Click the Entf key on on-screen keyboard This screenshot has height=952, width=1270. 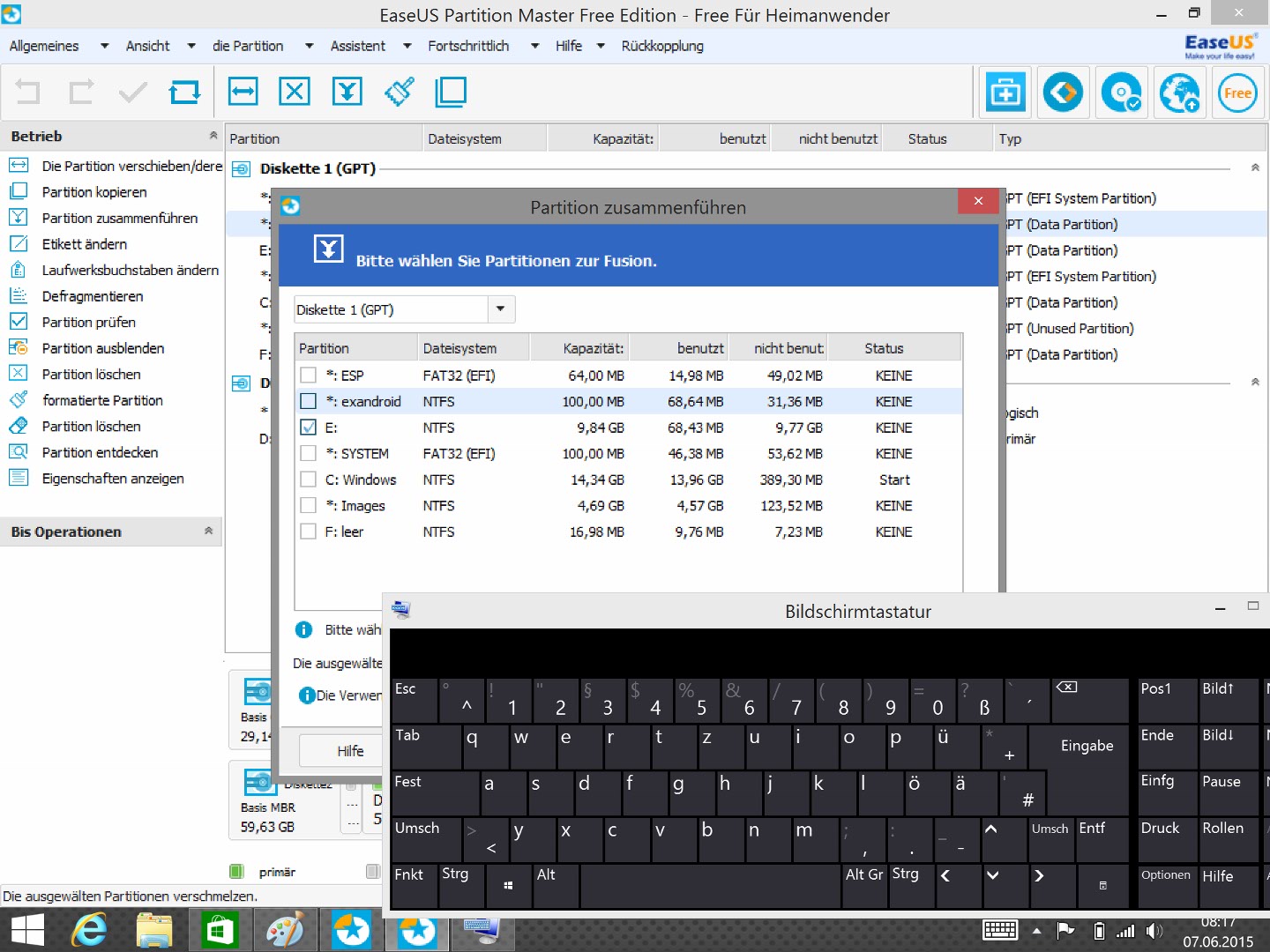[x=1102, y=839]
